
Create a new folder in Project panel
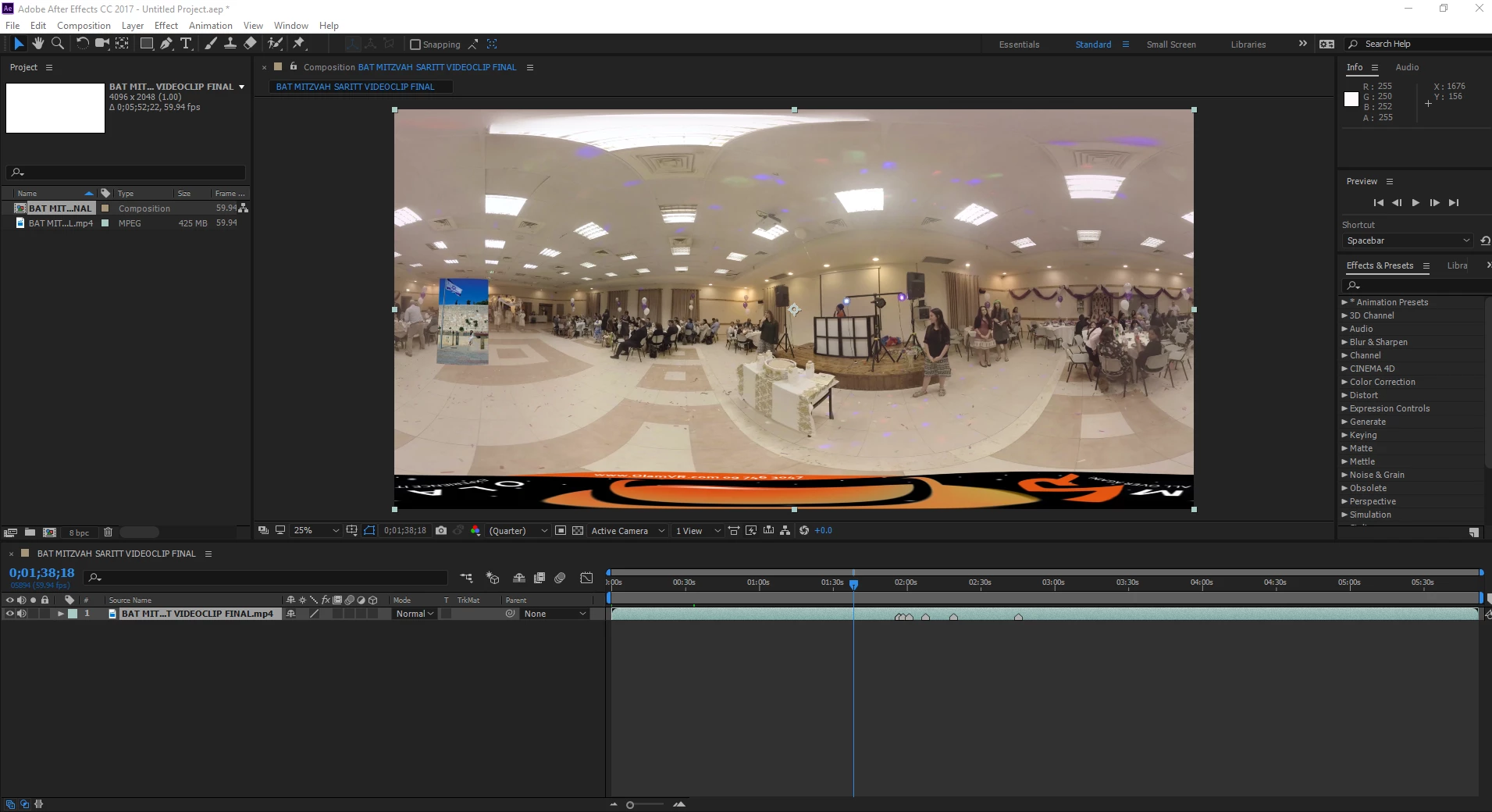point(30,532)
